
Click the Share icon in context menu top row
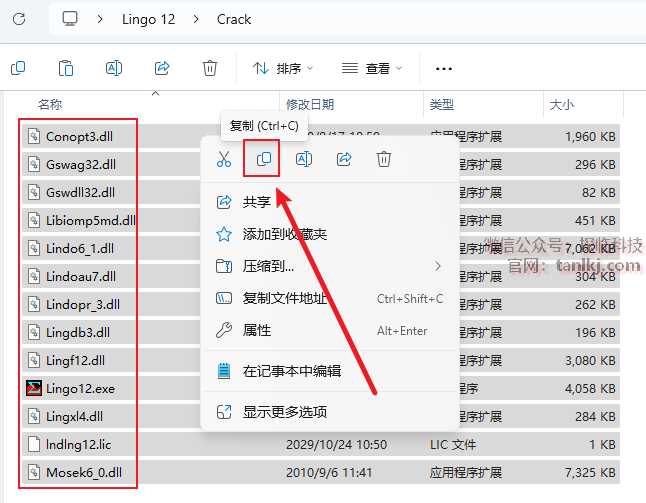pyautogui.click(x=344, y=159)
